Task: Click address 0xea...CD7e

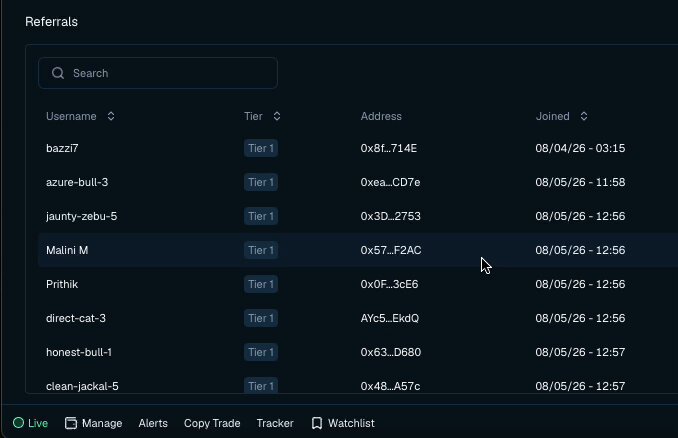Action: click(x=390, y=182)
